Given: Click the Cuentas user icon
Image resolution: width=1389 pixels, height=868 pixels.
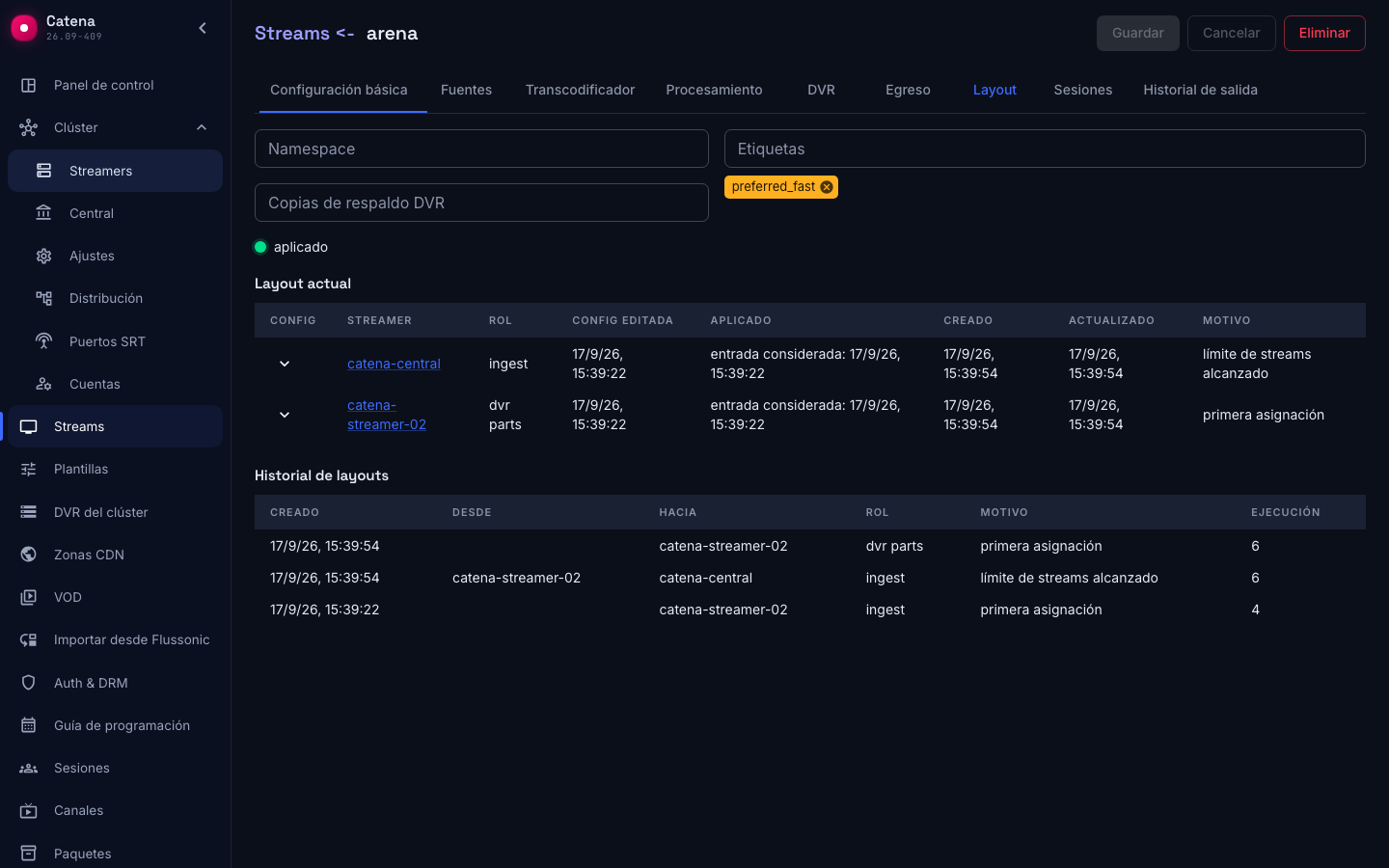Looking at the screenshot, I should click(x=44, y=384).
